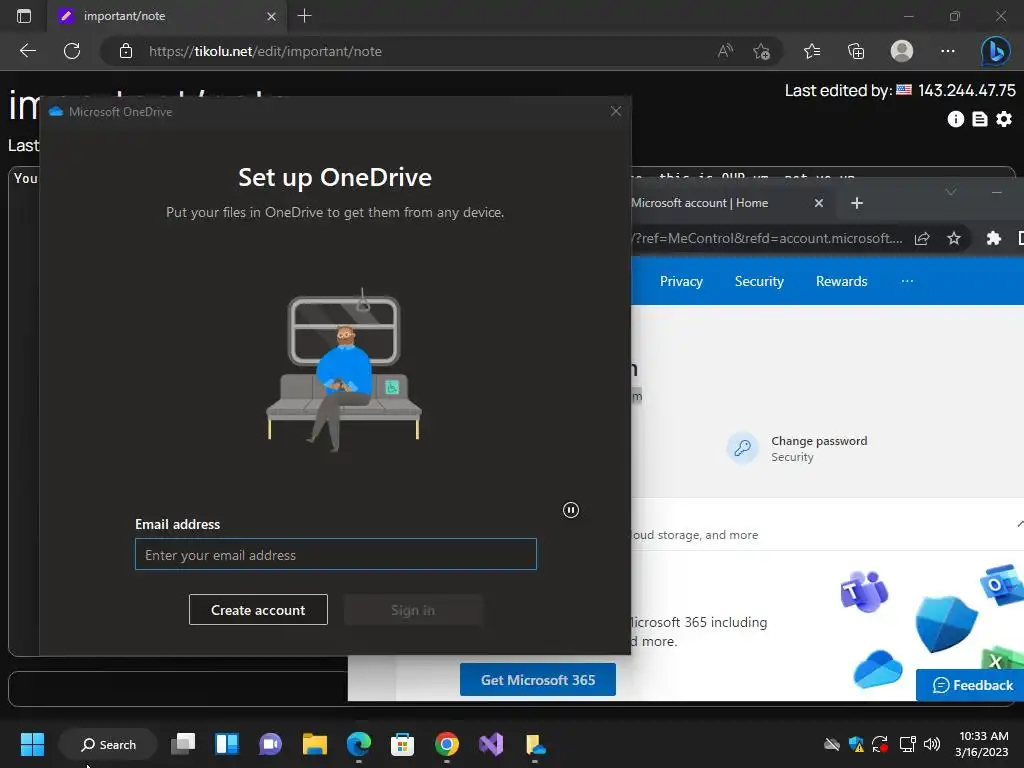1024x768 pixels.
Task: Open Visual Studio from the taskbar
Action: tap(491, 744)
